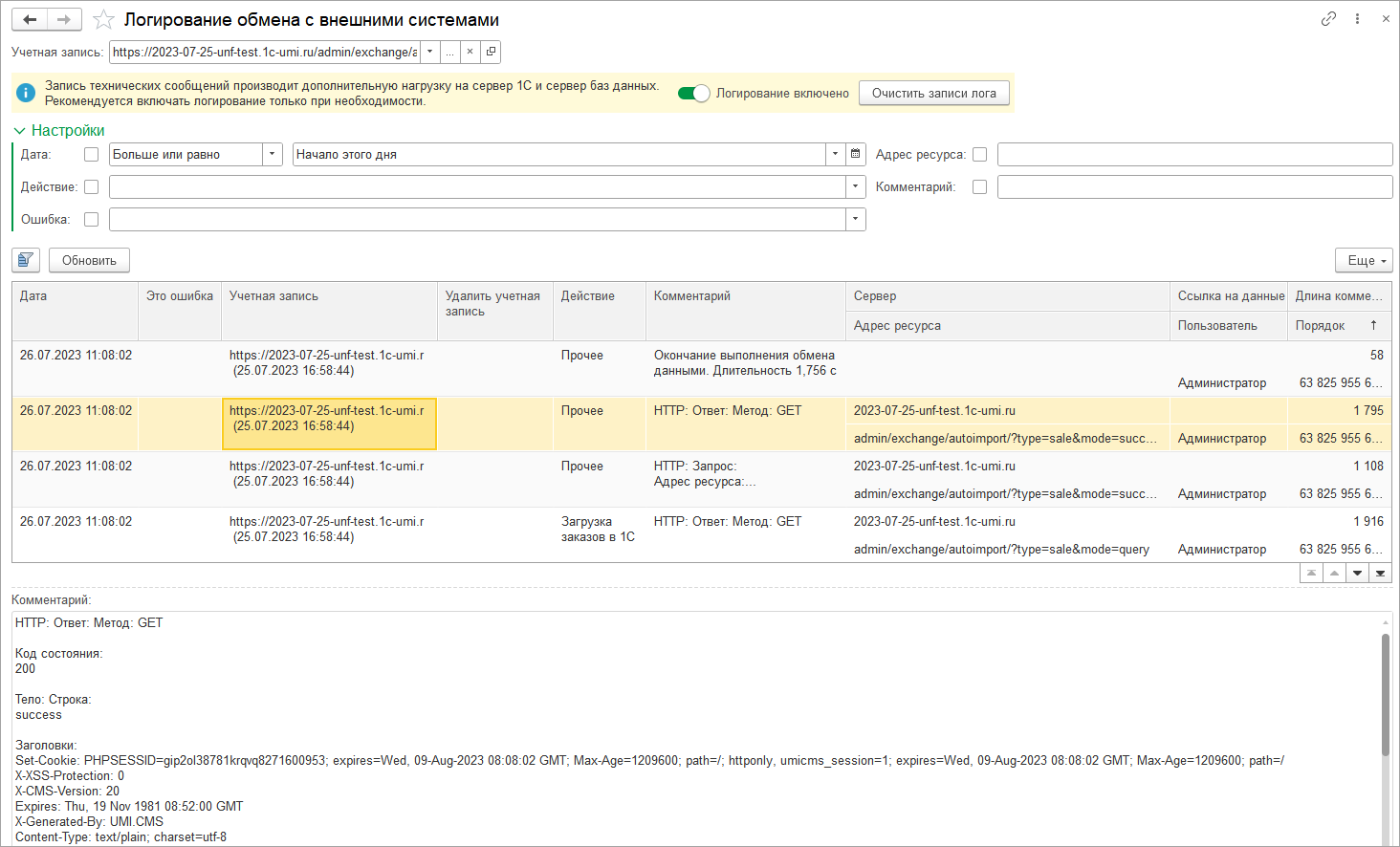Clear the account field with the X icon

470,52
